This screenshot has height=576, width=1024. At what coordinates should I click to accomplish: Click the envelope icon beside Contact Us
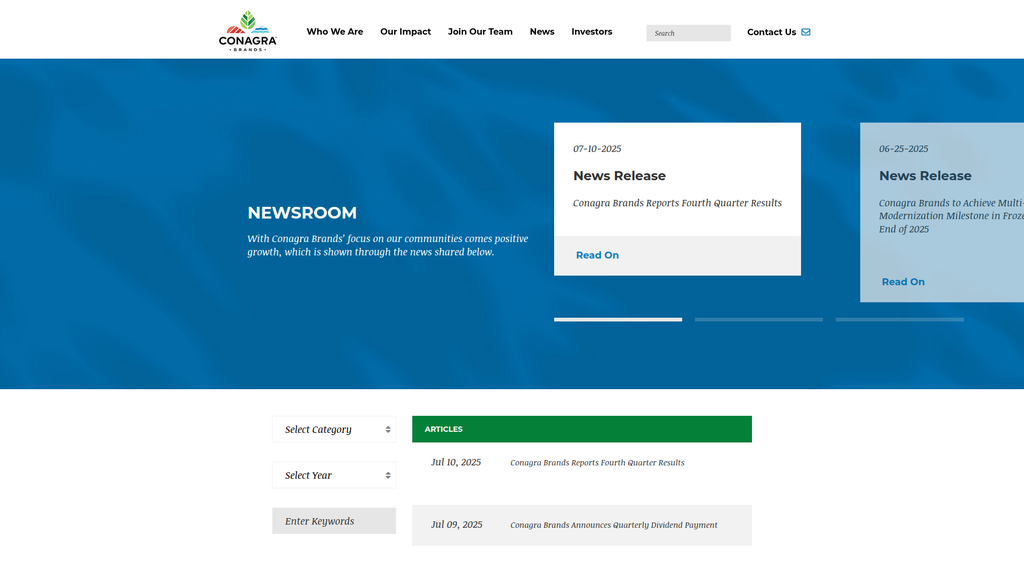click(x=806, y=32)
